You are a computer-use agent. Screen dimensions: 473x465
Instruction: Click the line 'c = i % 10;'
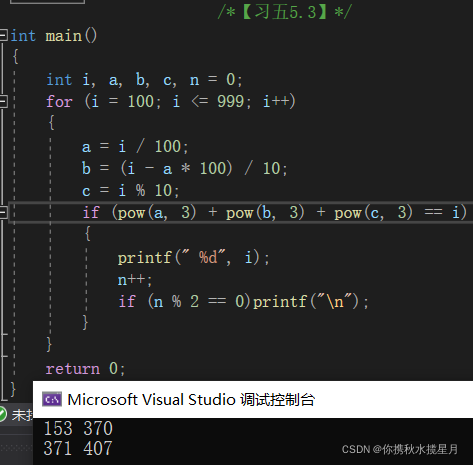point(130,191)
